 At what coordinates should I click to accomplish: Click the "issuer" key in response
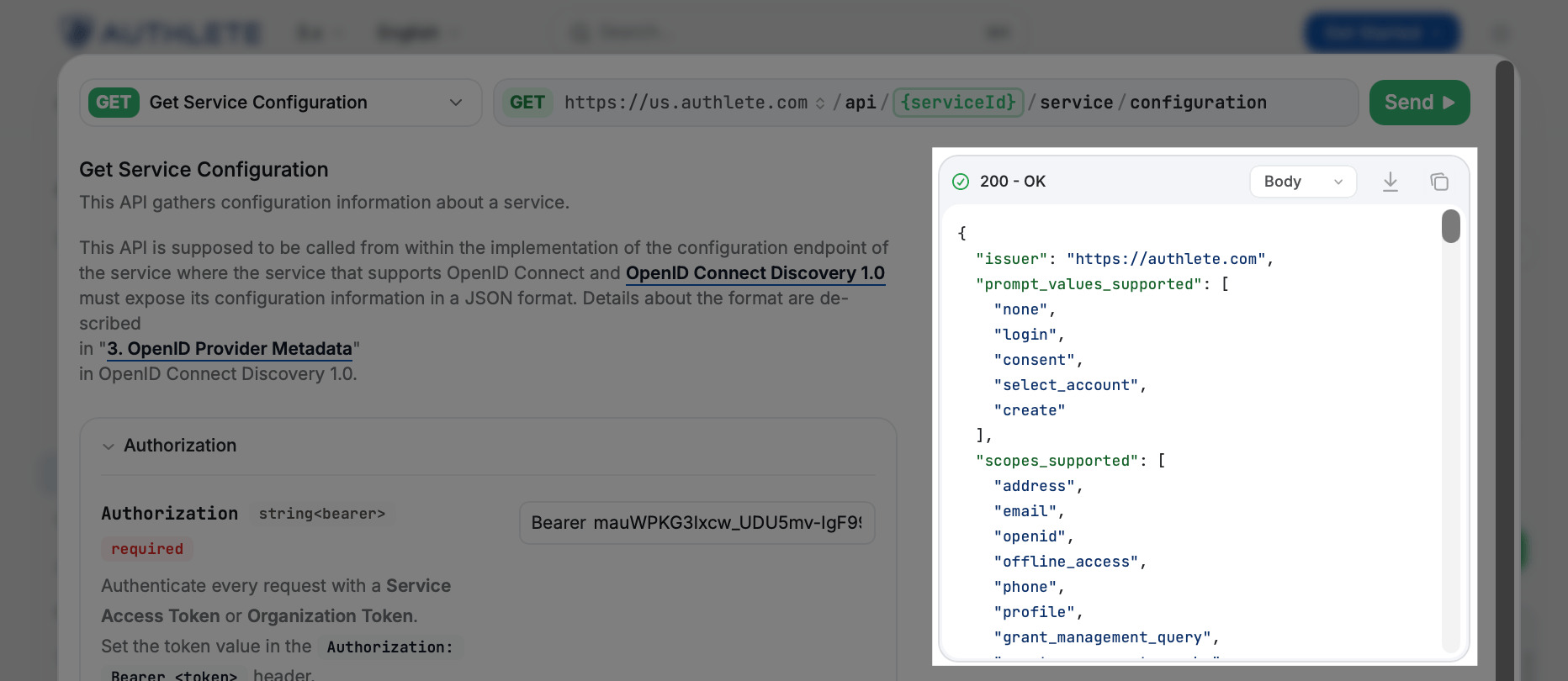(1012, 259)
